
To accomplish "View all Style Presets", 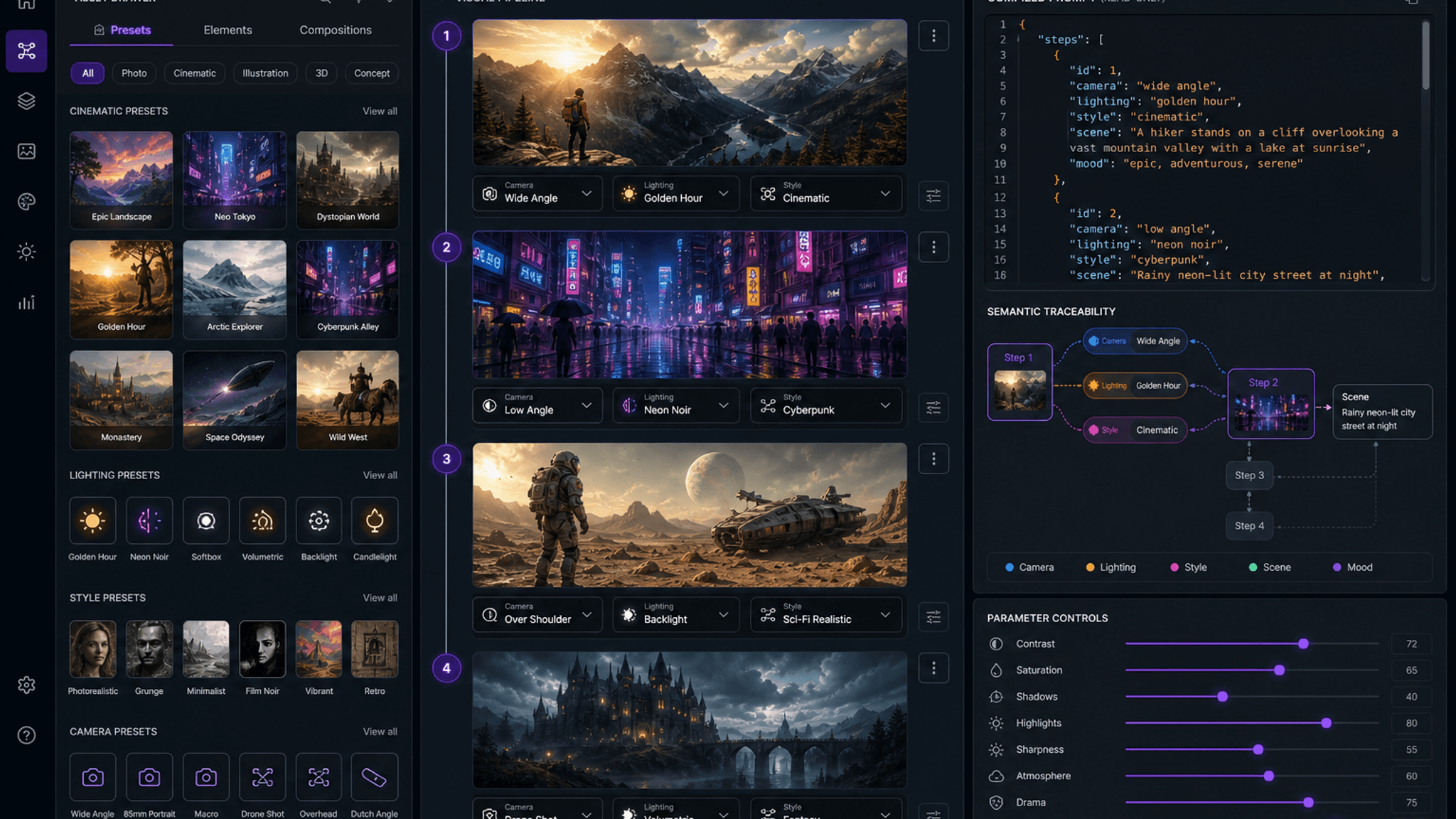I will point(380,598).
